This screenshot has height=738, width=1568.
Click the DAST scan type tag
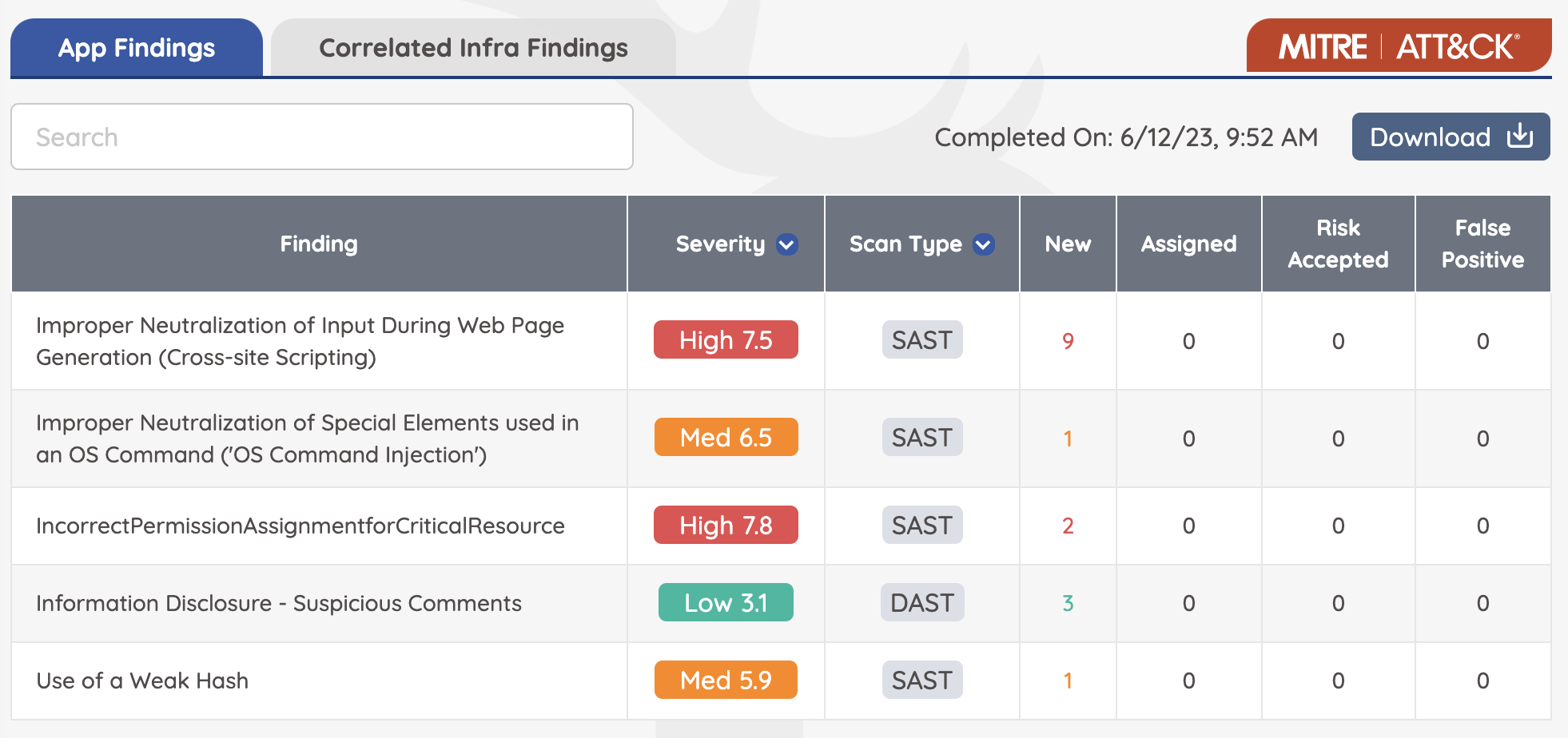point(922,602)
